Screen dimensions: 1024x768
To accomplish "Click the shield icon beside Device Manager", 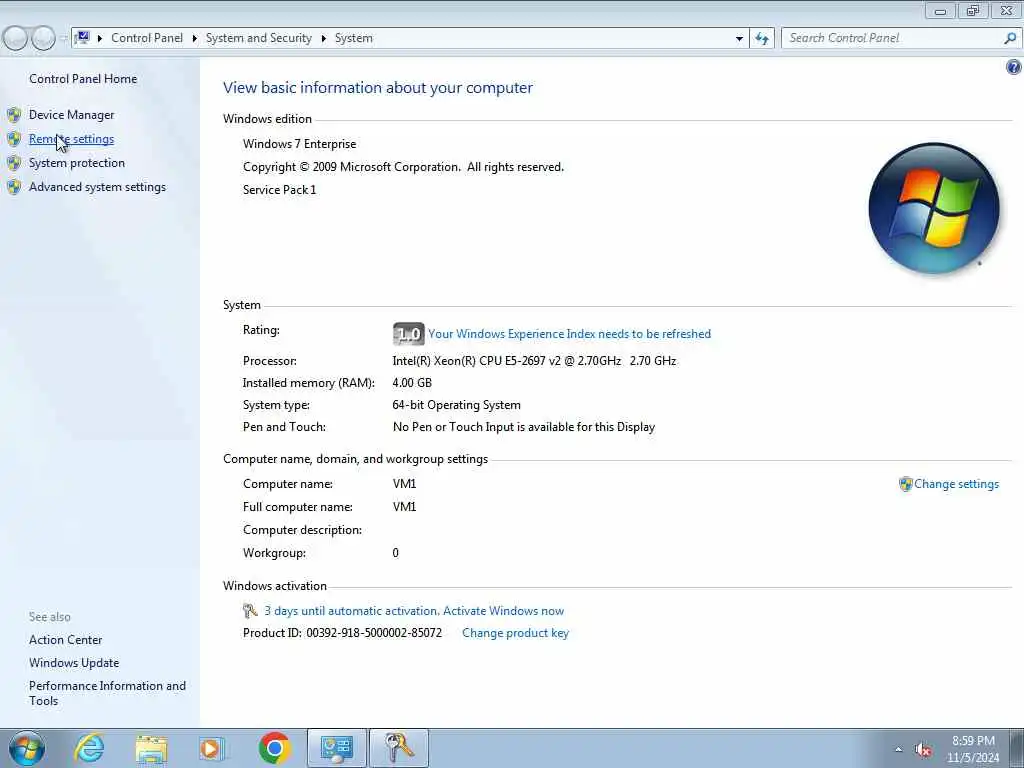I will 14,115.
